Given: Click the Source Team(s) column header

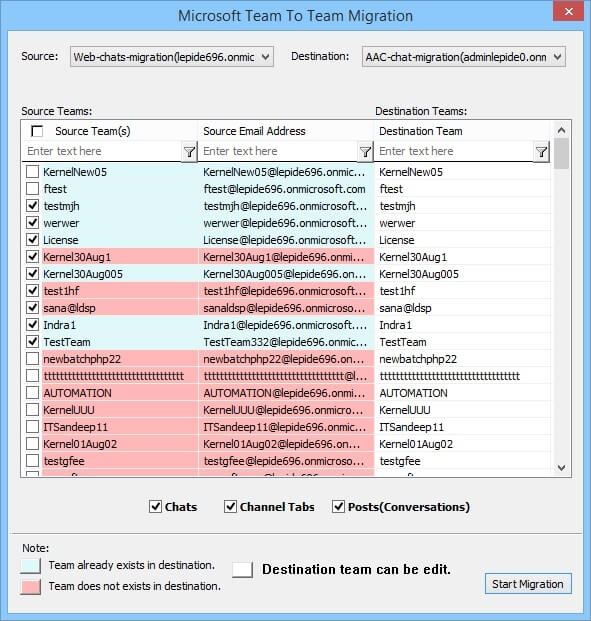Looking at the screenshot, I should point(110,131).
